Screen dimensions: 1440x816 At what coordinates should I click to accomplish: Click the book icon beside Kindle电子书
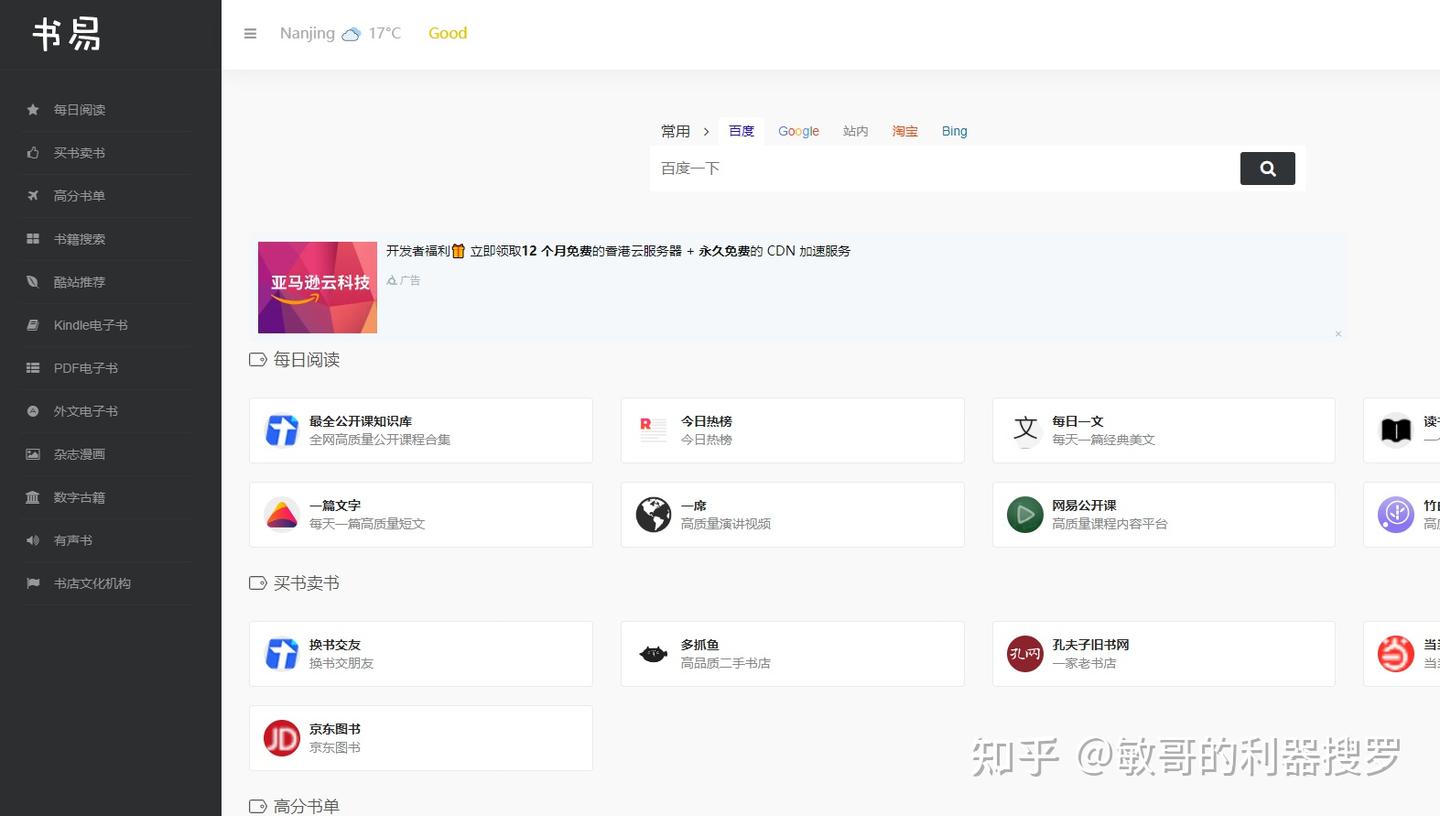(x=33, y=325)
